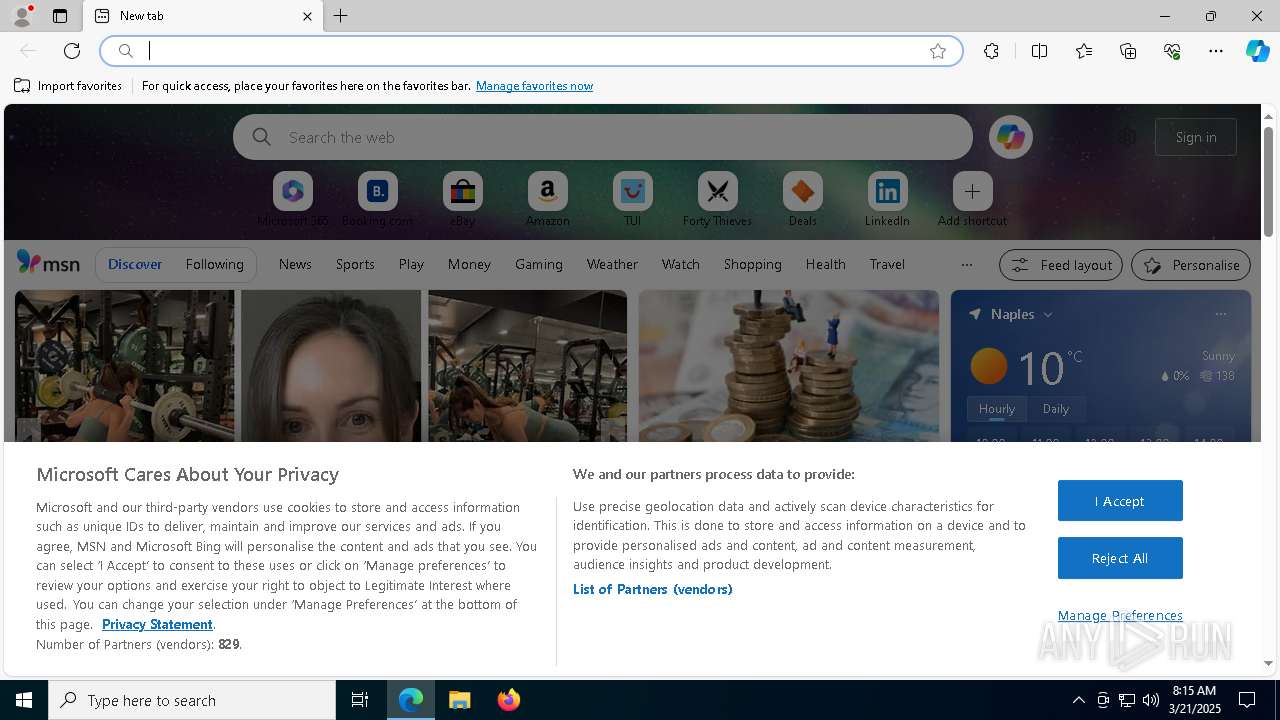The image size is (1280, 720).
Task: Focus the address bar
Action: point(532,51)
